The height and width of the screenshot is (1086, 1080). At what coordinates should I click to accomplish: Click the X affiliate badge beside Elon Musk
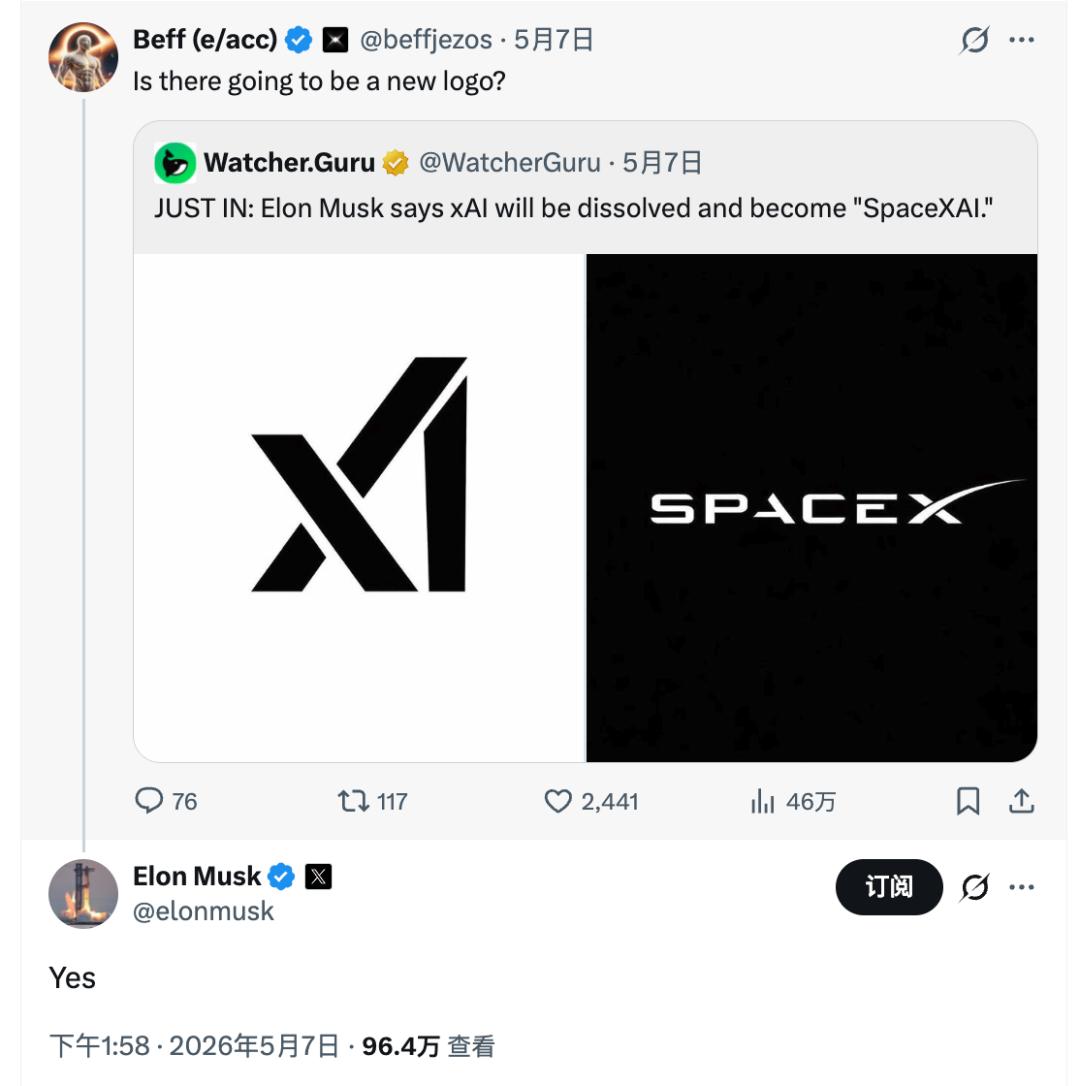[x=319, y=877]
